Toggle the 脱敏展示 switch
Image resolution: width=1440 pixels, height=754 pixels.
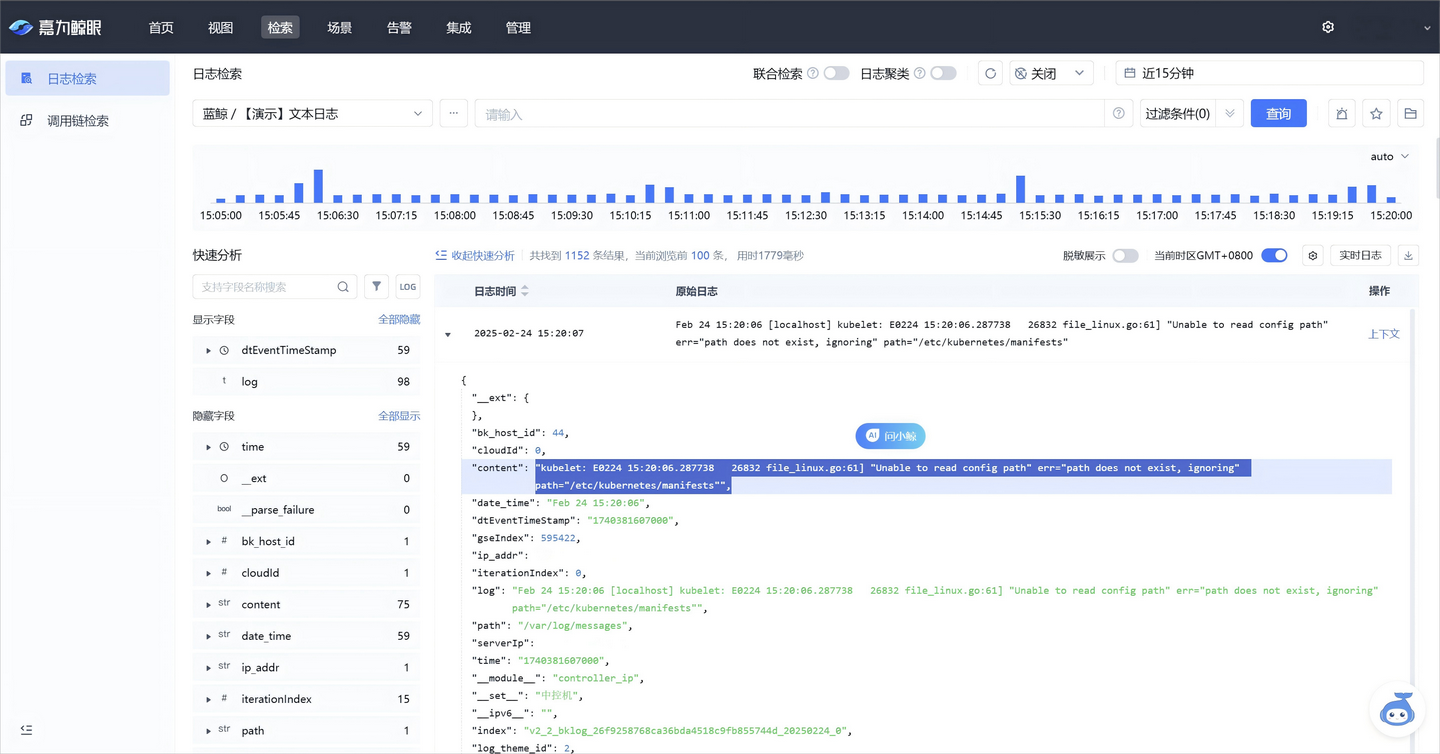(1126, 256)
